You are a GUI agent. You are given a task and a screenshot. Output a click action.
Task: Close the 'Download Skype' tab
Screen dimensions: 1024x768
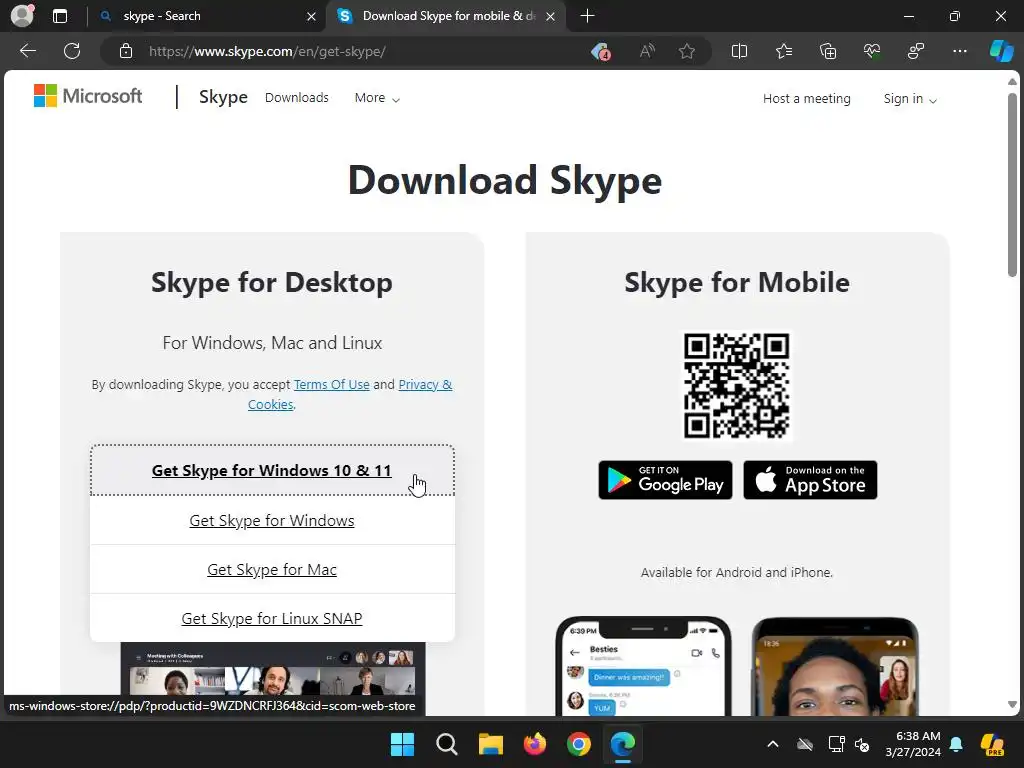click(551, 16)
